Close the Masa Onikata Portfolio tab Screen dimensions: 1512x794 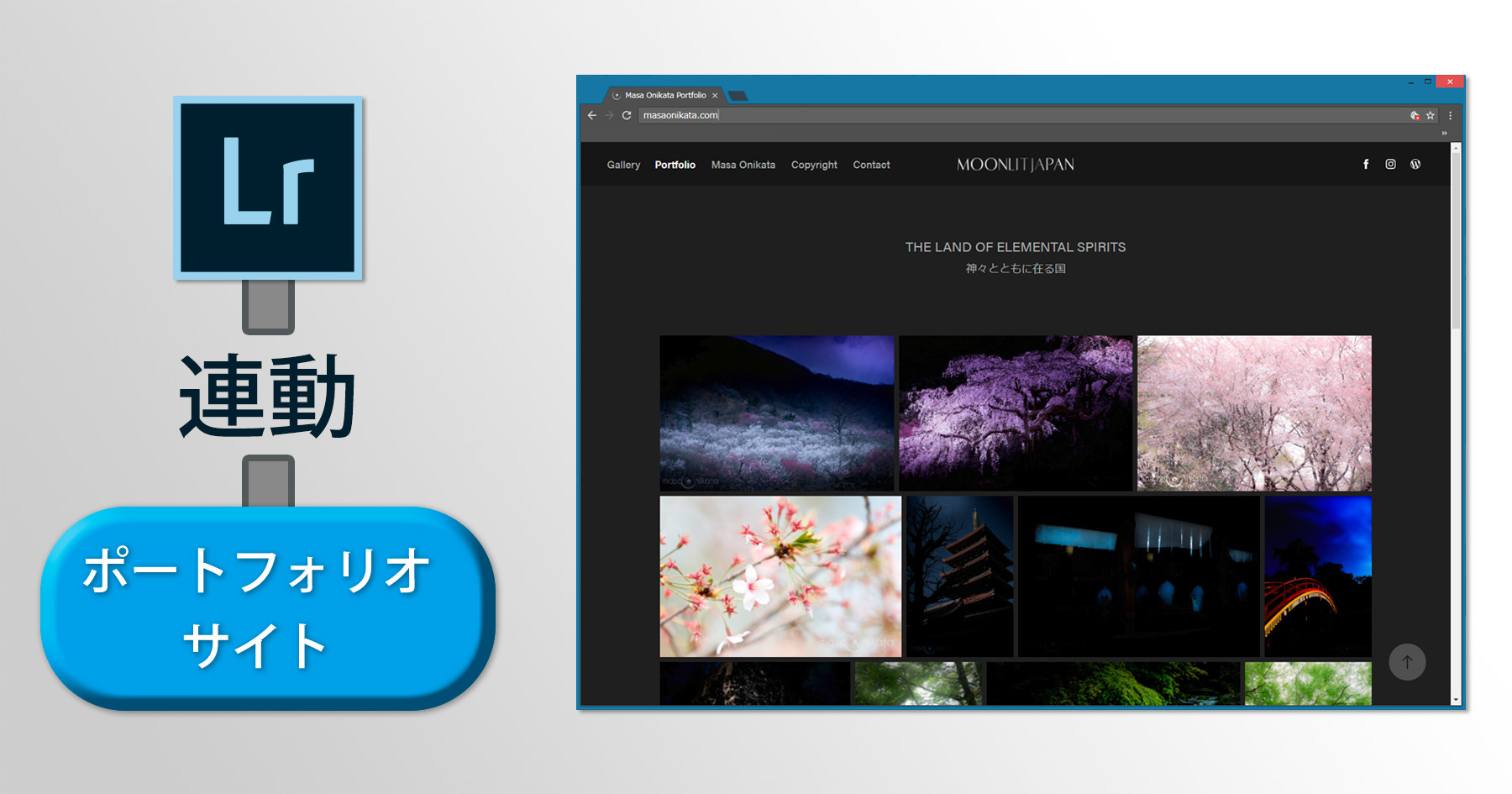715,95
